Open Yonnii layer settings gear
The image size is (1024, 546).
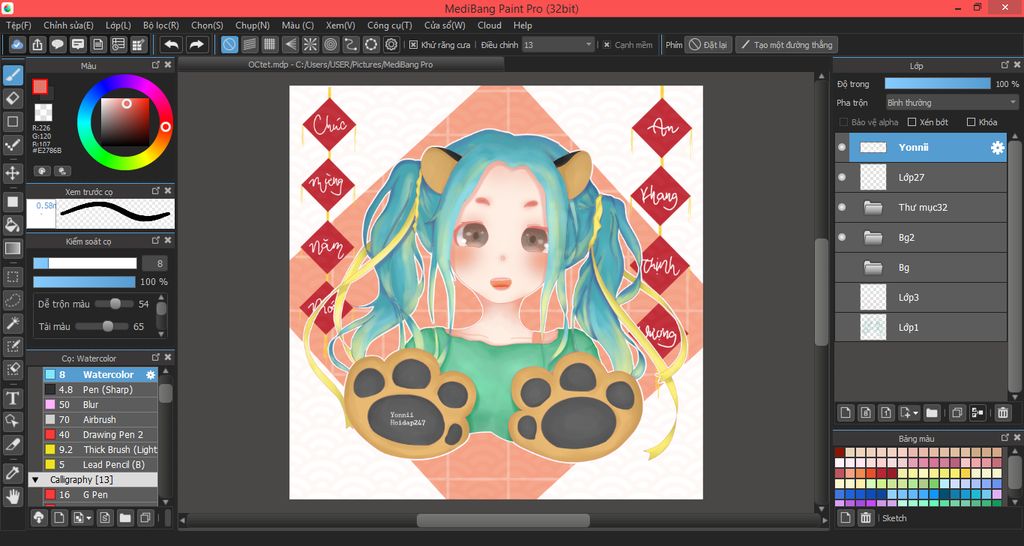(x=997, y=148)
